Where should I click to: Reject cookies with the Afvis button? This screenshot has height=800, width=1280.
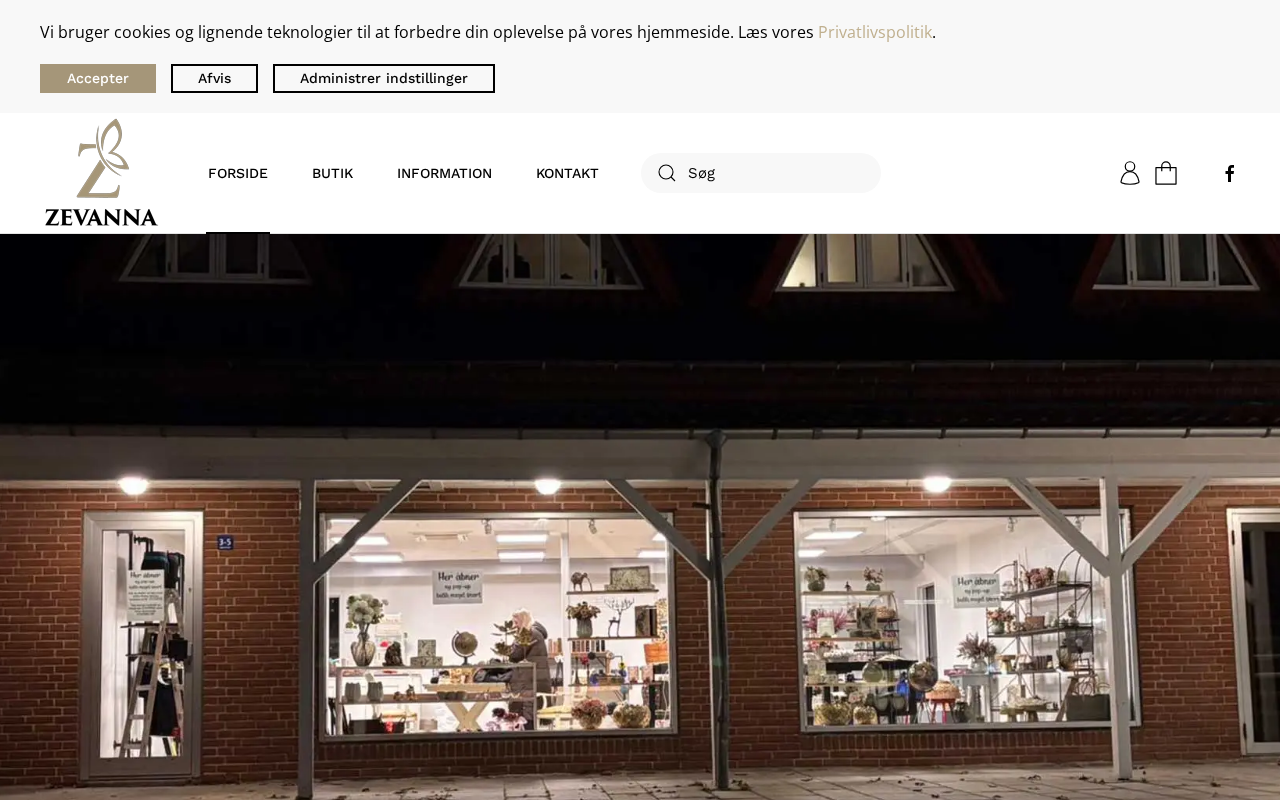(214, 78)
